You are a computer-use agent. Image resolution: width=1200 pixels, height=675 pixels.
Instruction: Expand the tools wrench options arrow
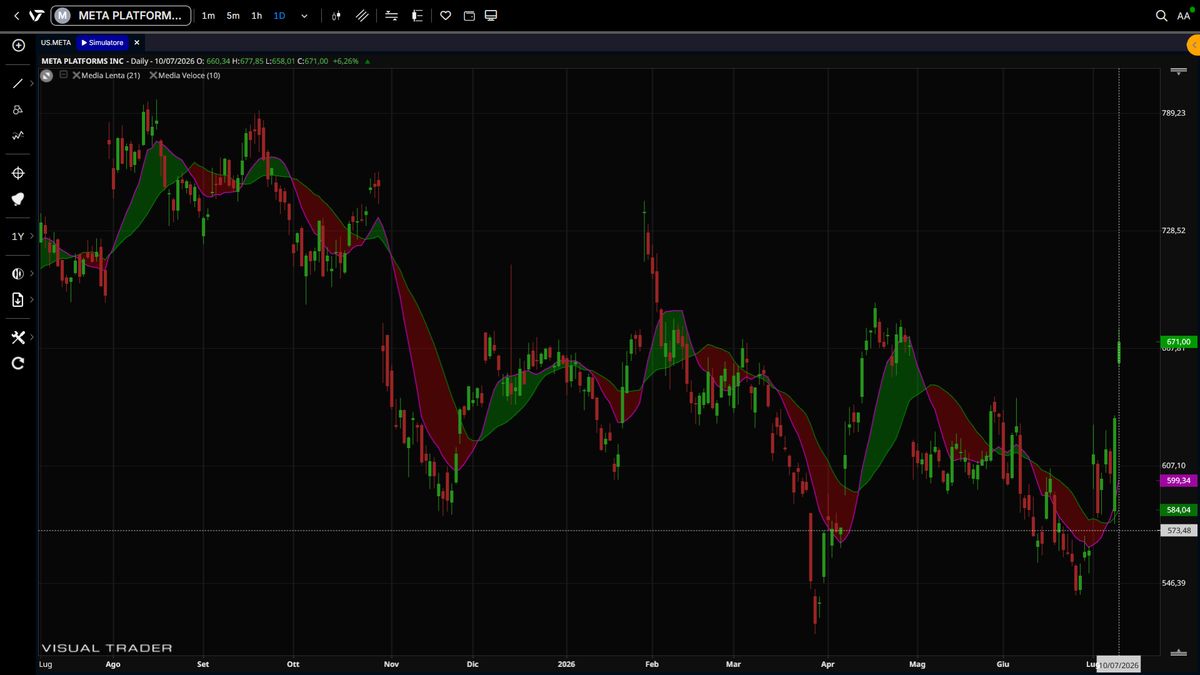[x=33, y=337]
